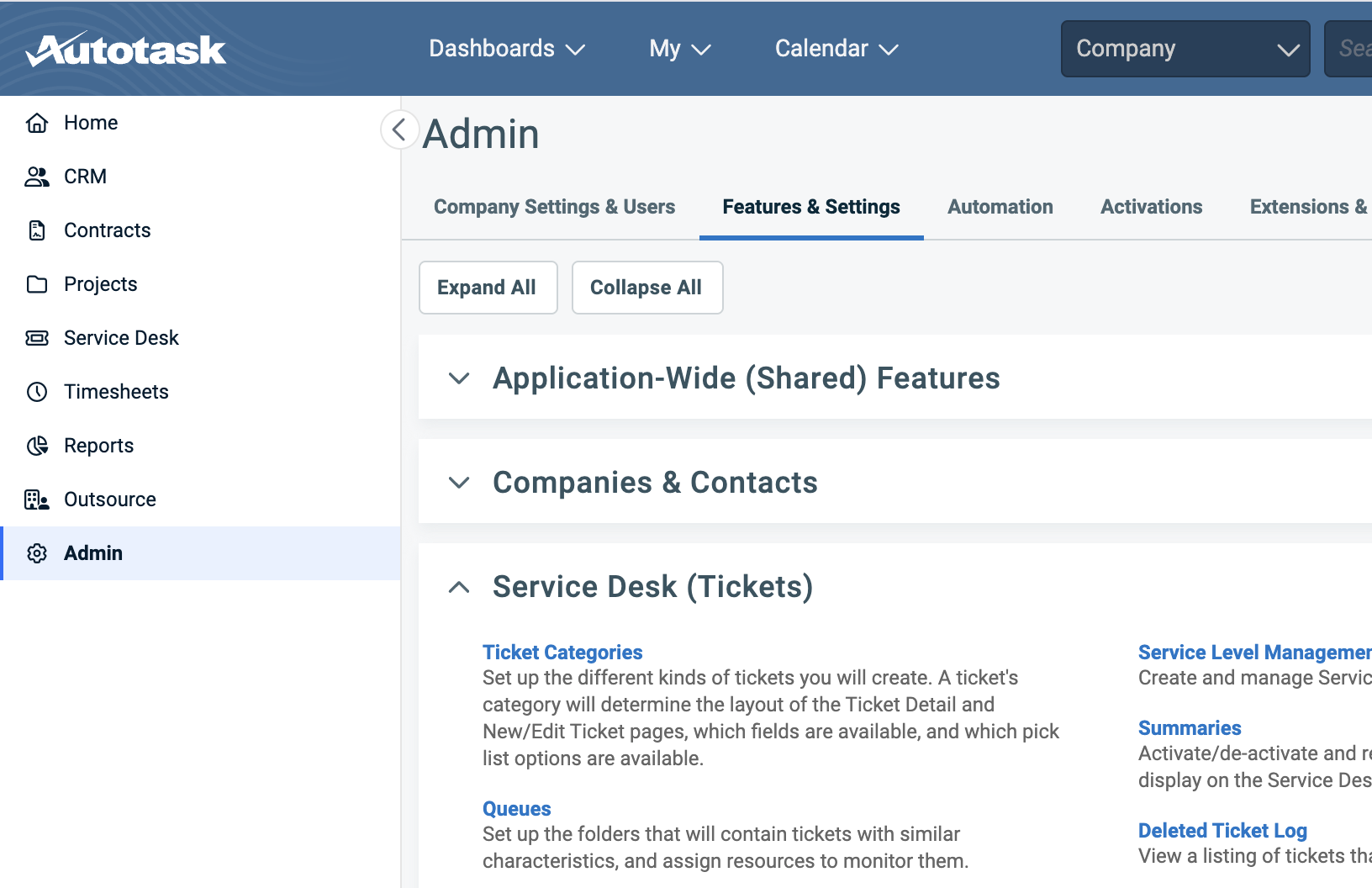Click the Application-Wide (Shared) Features title
This screenshot has height=888, width=1372.
click(747, 378)
